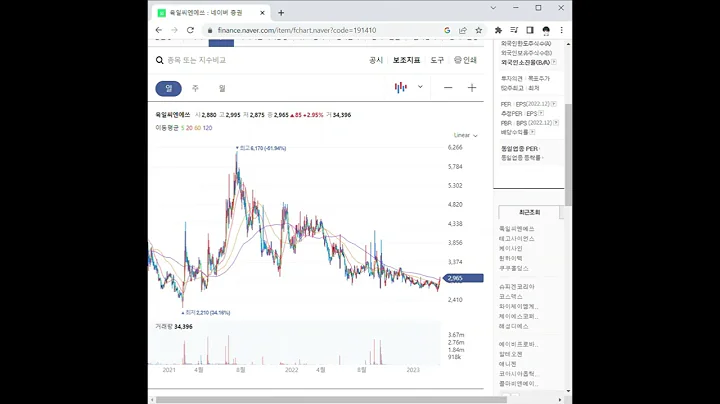Select the 주 weekly chart period tab
This screenshot has height=404, width=720.
[x=195, y=88]
